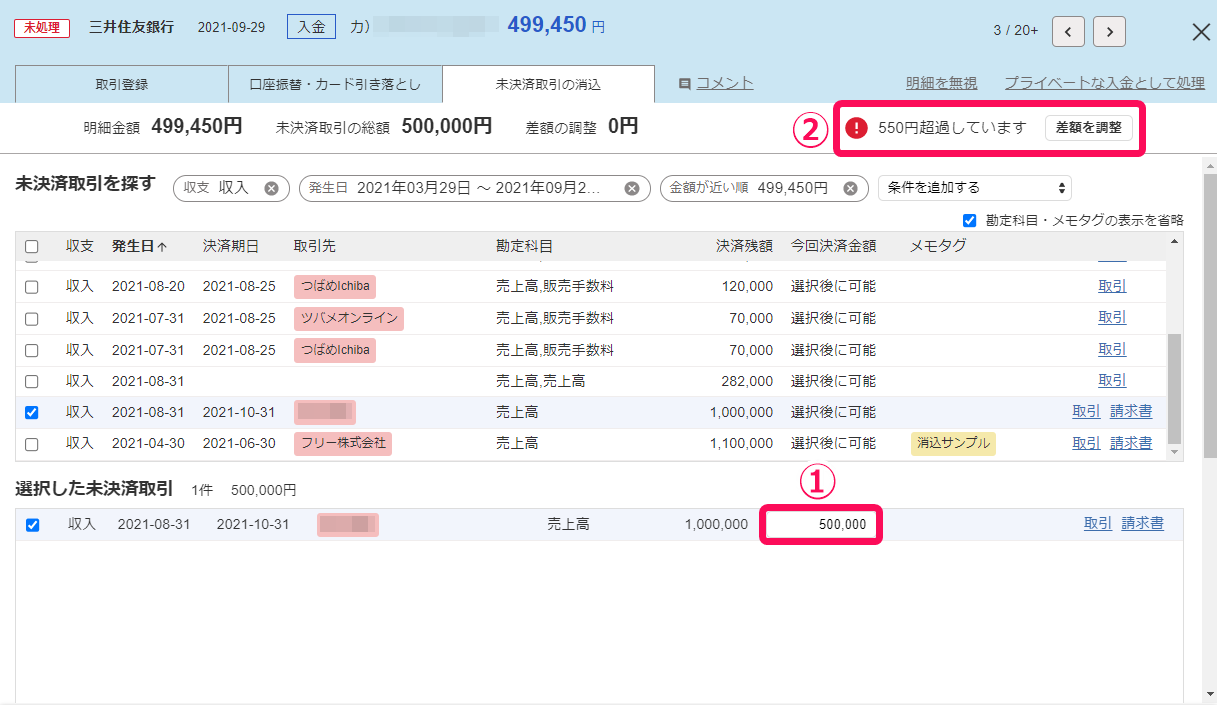
Task: Check the ツバメオンライン 70,000 row
Action: tap(32, 319)
